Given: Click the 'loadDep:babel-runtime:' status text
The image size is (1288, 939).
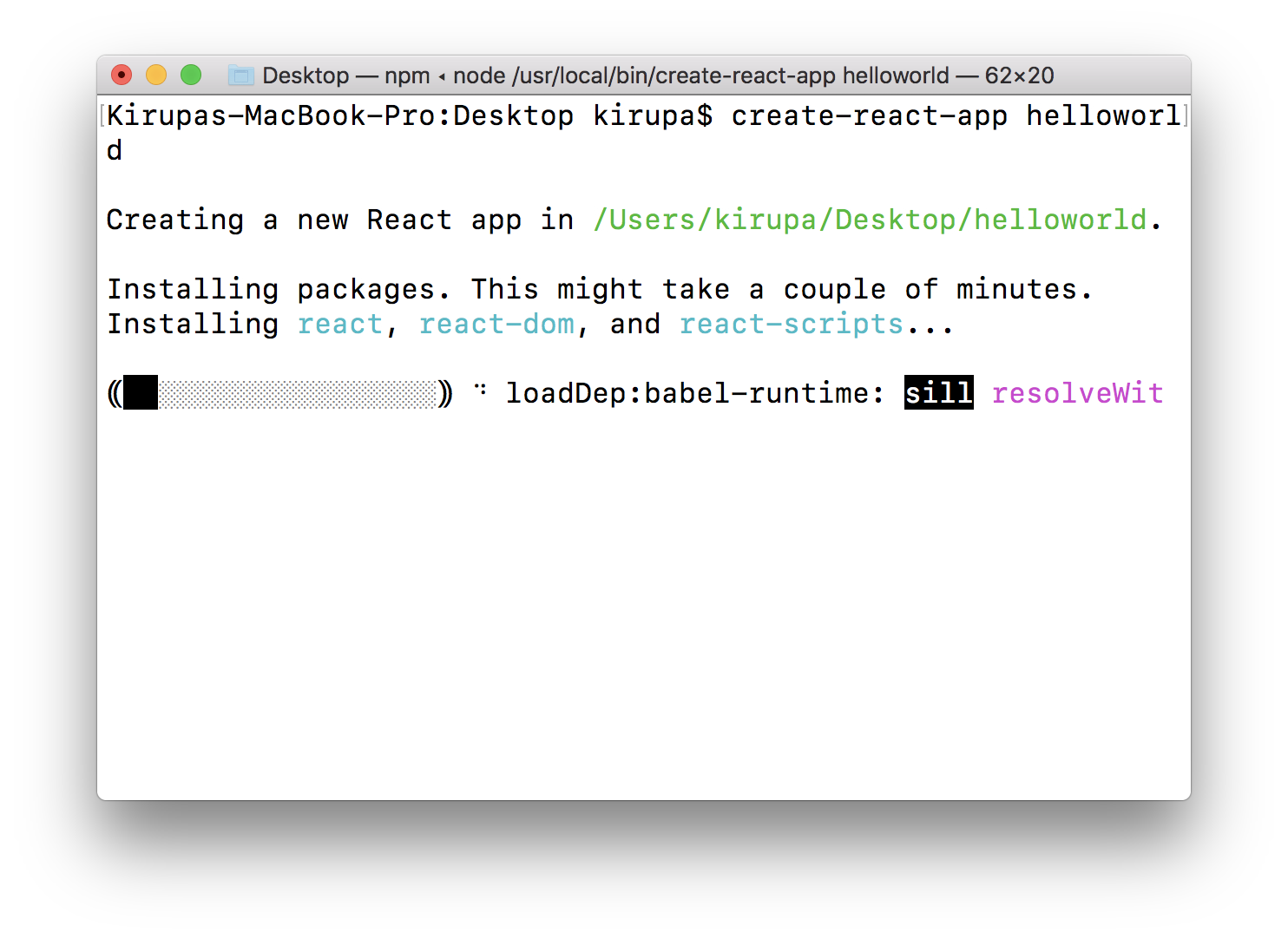Looking at the screenshot, I should (695, 393).
